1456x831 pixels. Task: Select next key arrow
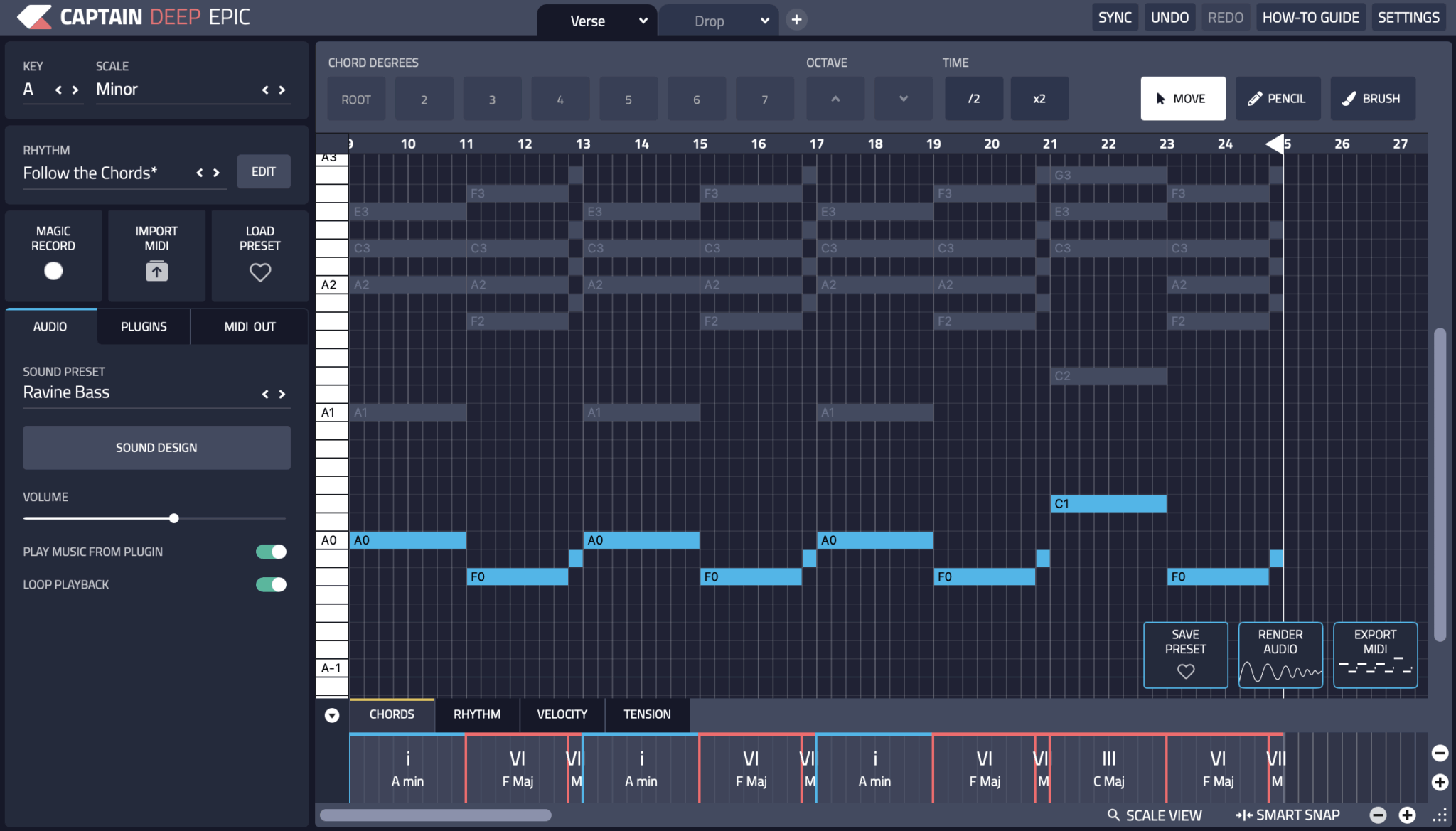75,90
